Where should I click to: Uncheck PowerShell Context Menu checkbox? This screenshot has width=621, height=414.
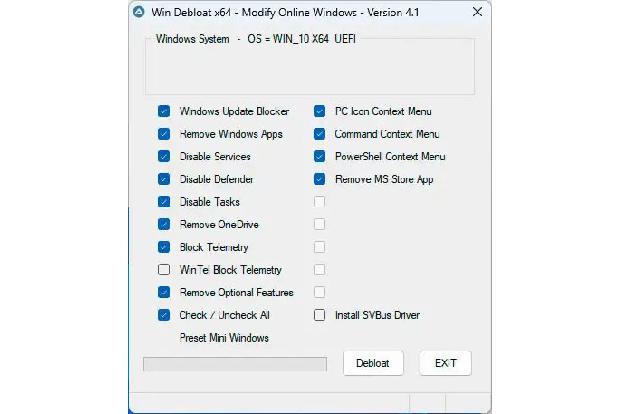click(320, 156)
